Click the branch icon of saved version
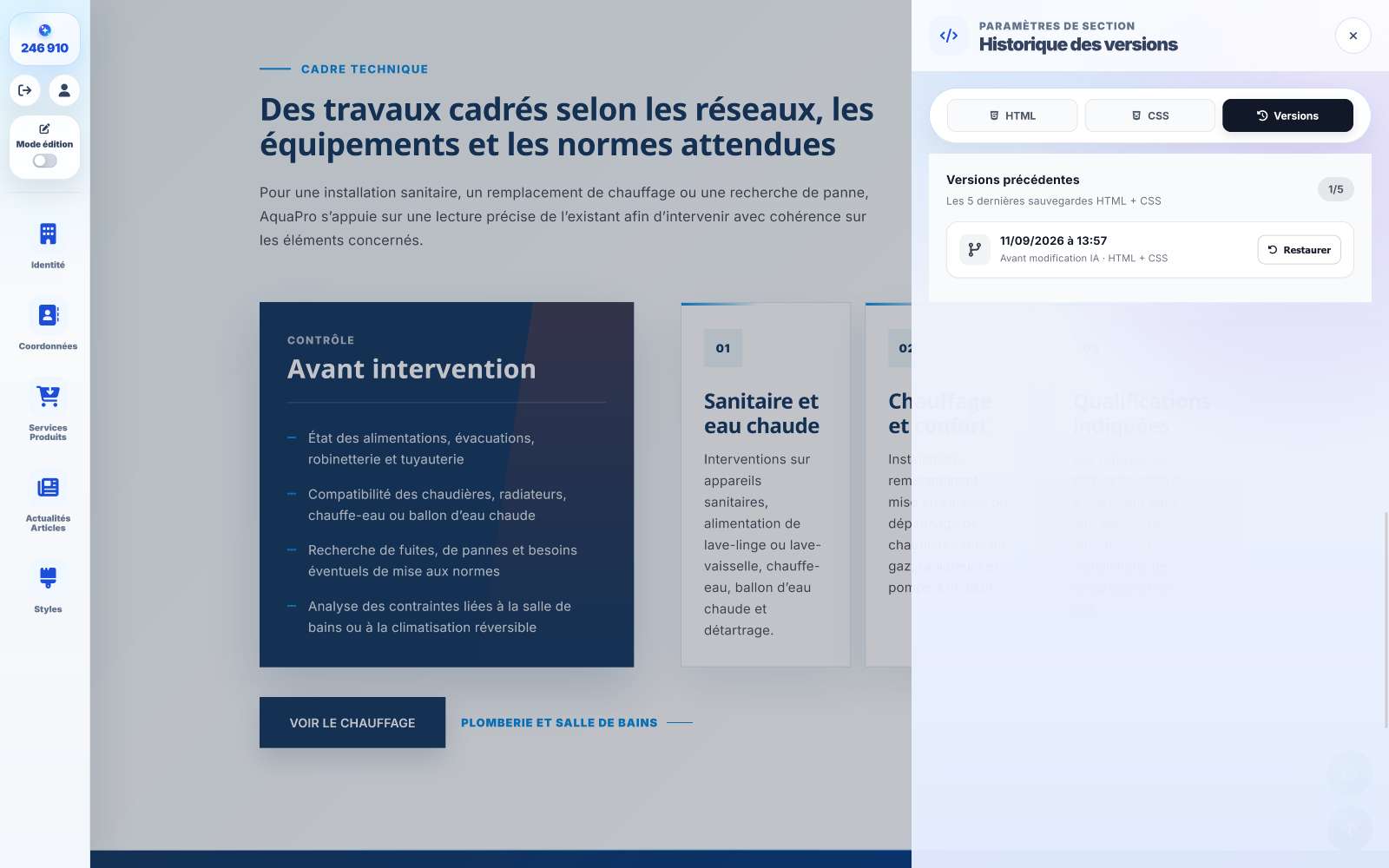This screenshot has width=1389, height=868. click(975, 250)
